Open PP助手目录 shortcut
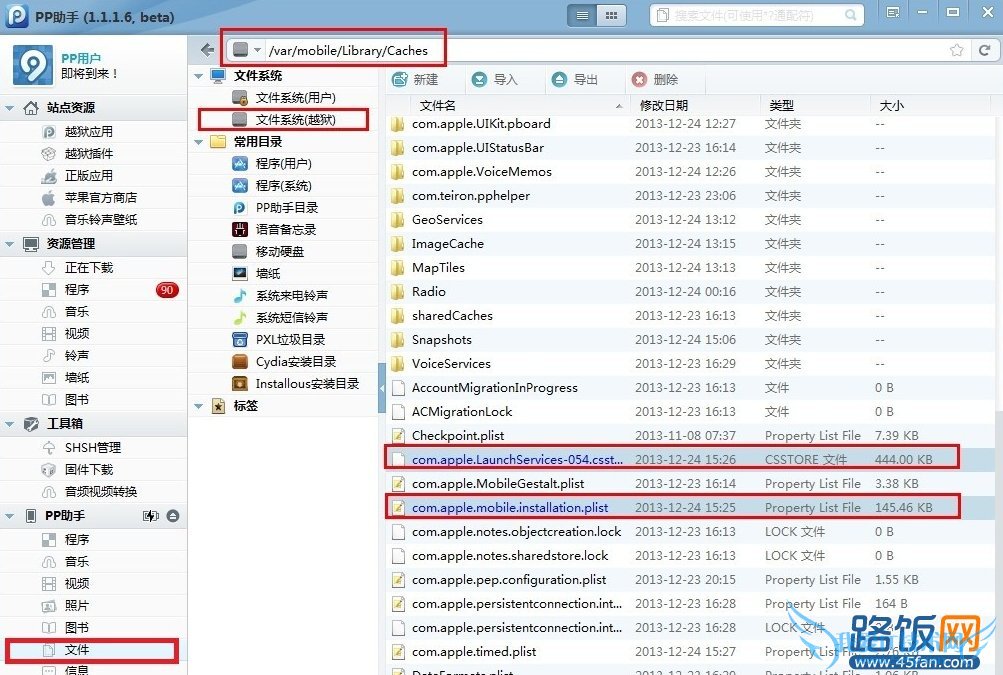Image resolution: width=1003 pixels, height=675 pixels. tap(275, 208)
